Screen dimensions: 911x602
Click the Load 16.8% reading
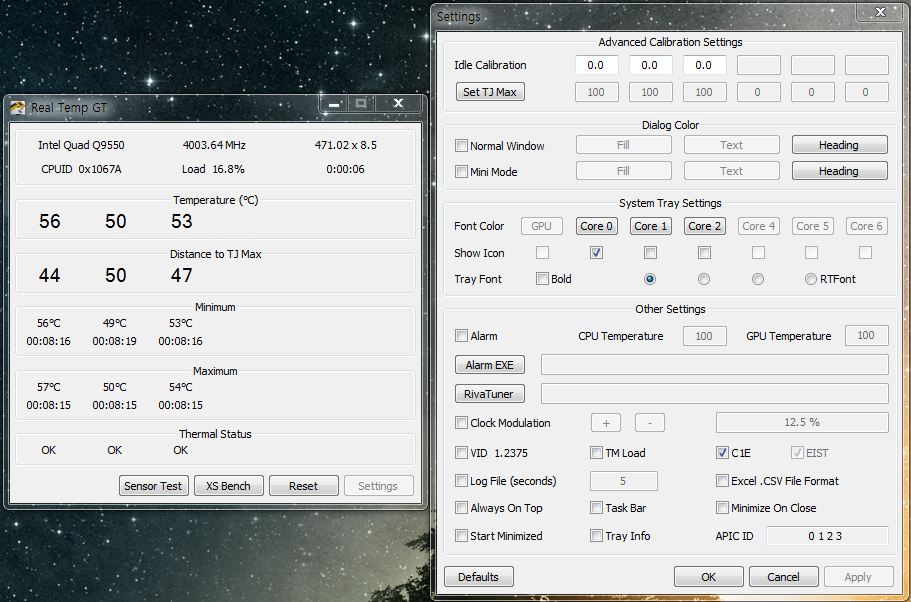[213, 169]
